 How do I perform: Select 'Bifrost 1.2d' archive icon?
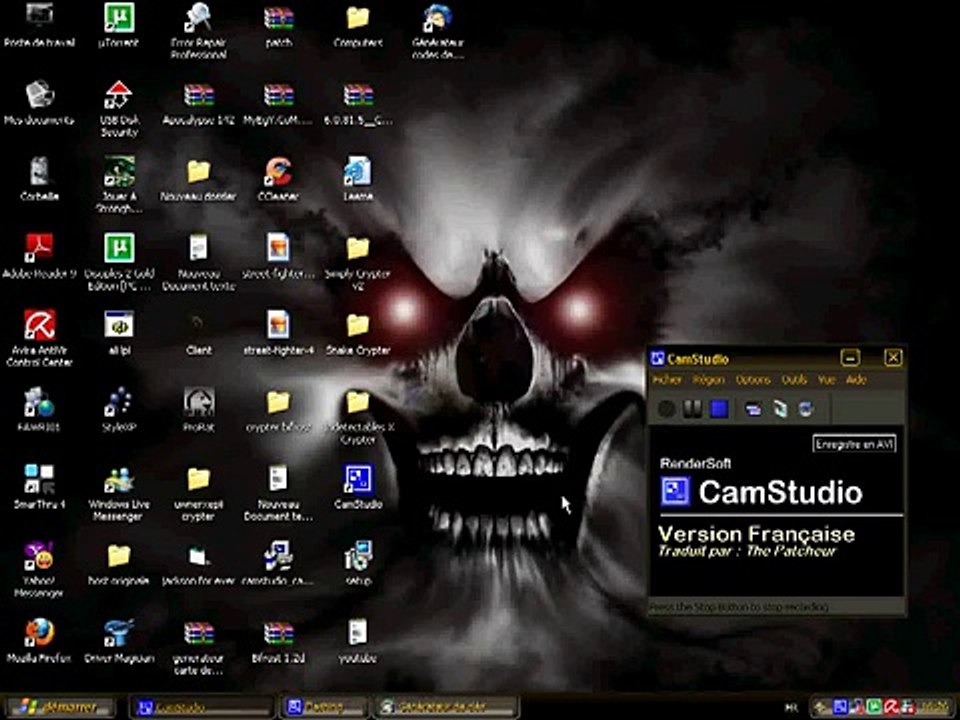pyautogui.click(x=279, y=641)
